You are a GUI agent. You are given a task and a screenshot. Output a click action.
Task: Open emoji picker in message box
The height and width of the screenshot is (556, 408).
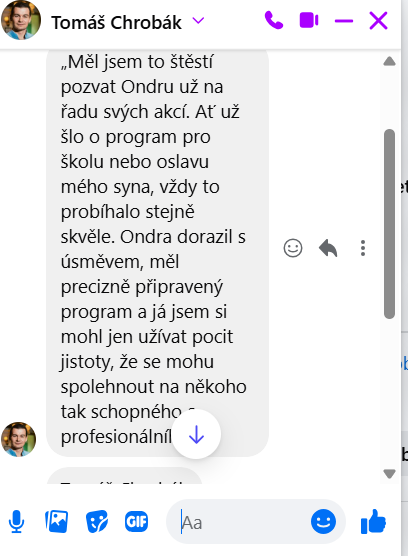coord(323,522)
